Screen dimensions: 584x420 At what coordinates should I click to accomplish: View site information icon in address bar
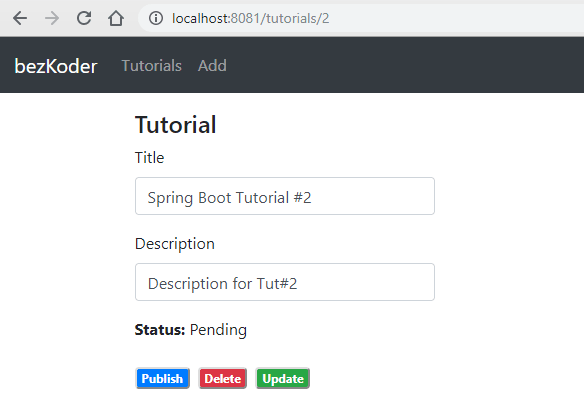156,18
